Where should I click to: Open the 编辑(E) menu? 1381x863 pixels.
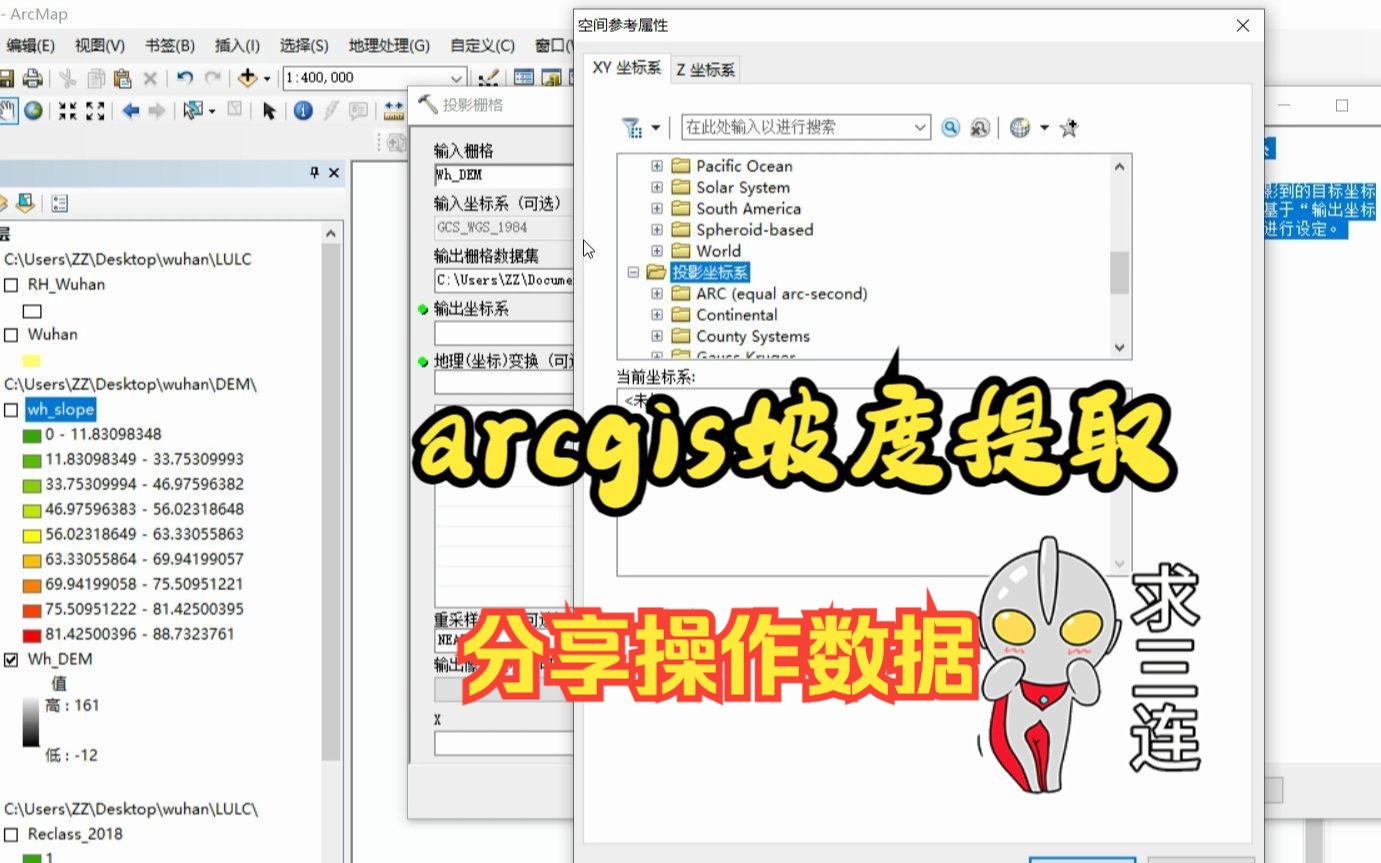click(x=29, y=46)
